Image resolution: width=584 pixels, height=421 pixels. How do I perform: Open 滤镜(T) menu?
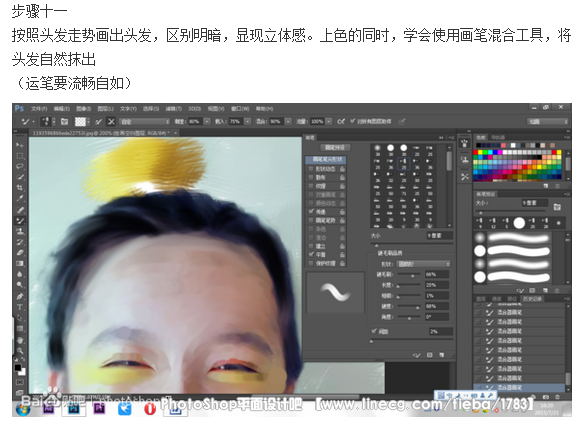click(174, 109)
